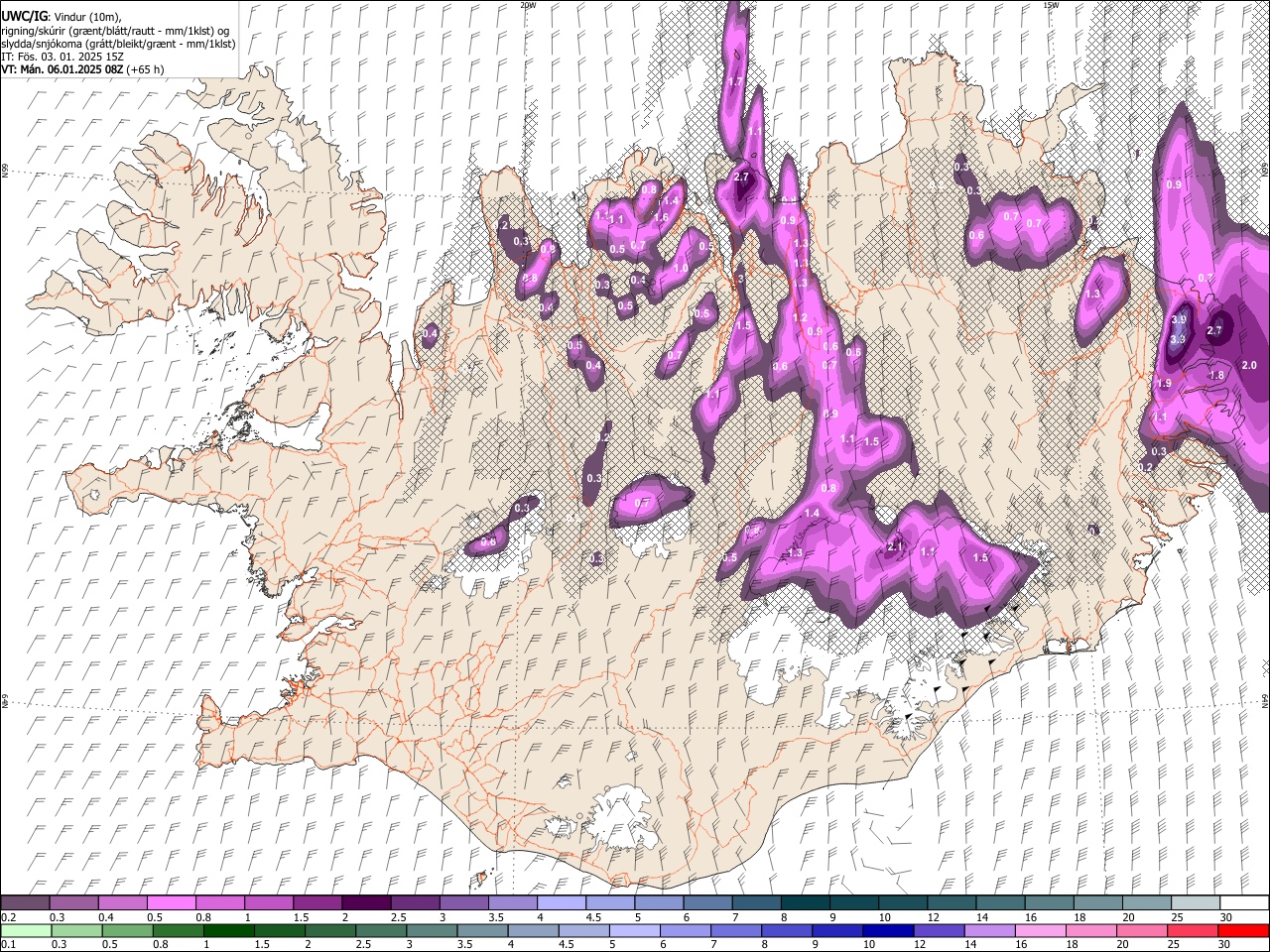The image size is (1270, 952).
Task: Click the '20W' longitude label
Action: pyautogui.click(x=528, y=5)
